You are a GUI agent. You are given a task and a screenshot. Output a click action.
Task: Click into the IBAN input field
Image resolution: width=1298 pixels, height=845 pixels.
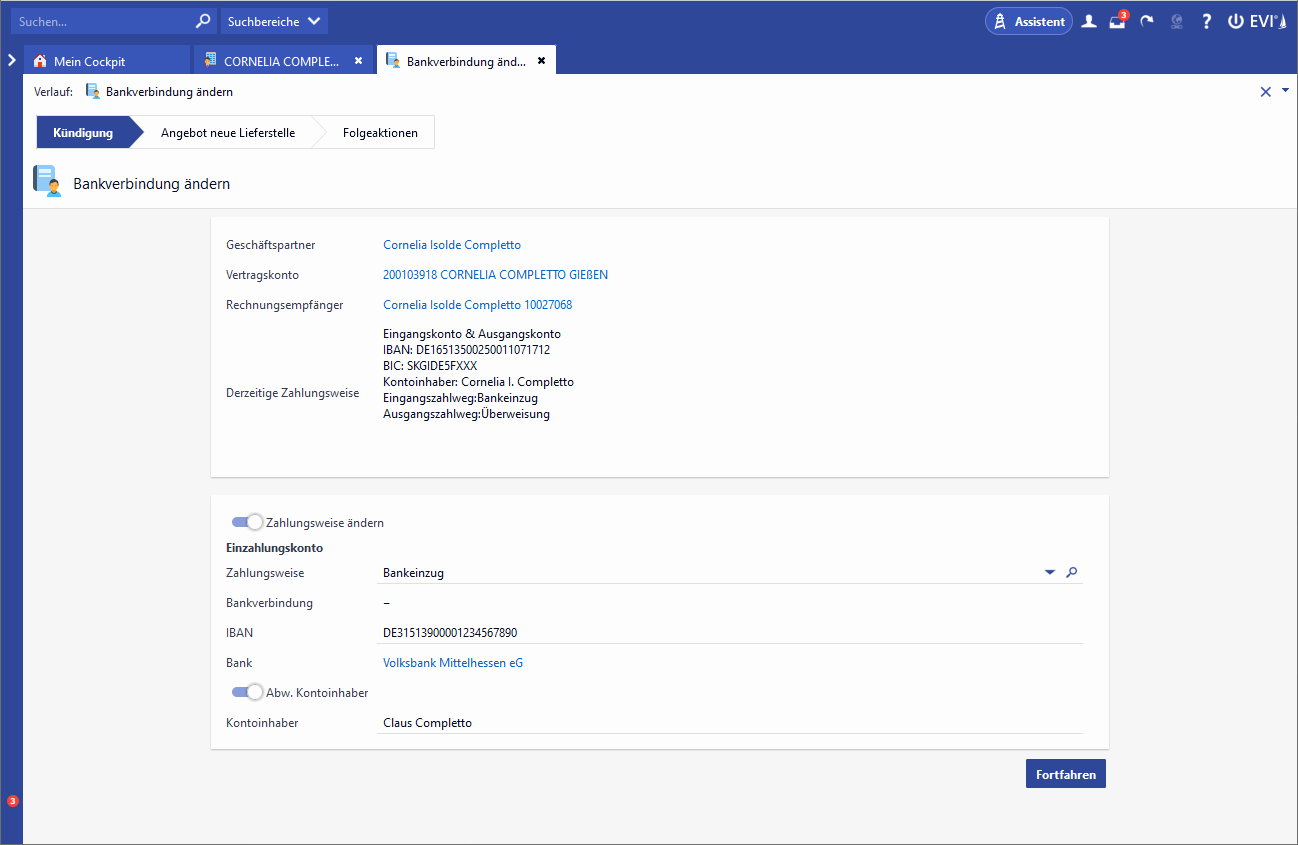tap(728, 633)
